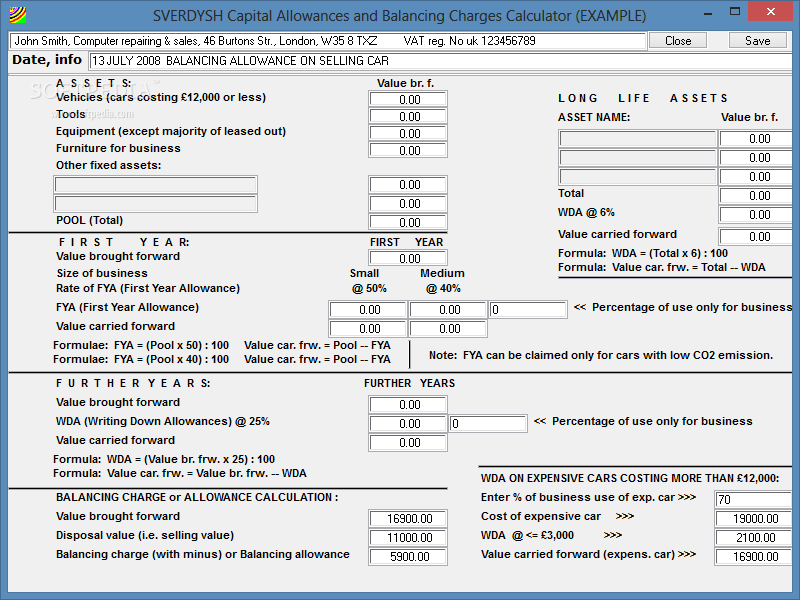Click the 'Size of business' label
Viewport: 800px width, 600px height.
[102, 273]
